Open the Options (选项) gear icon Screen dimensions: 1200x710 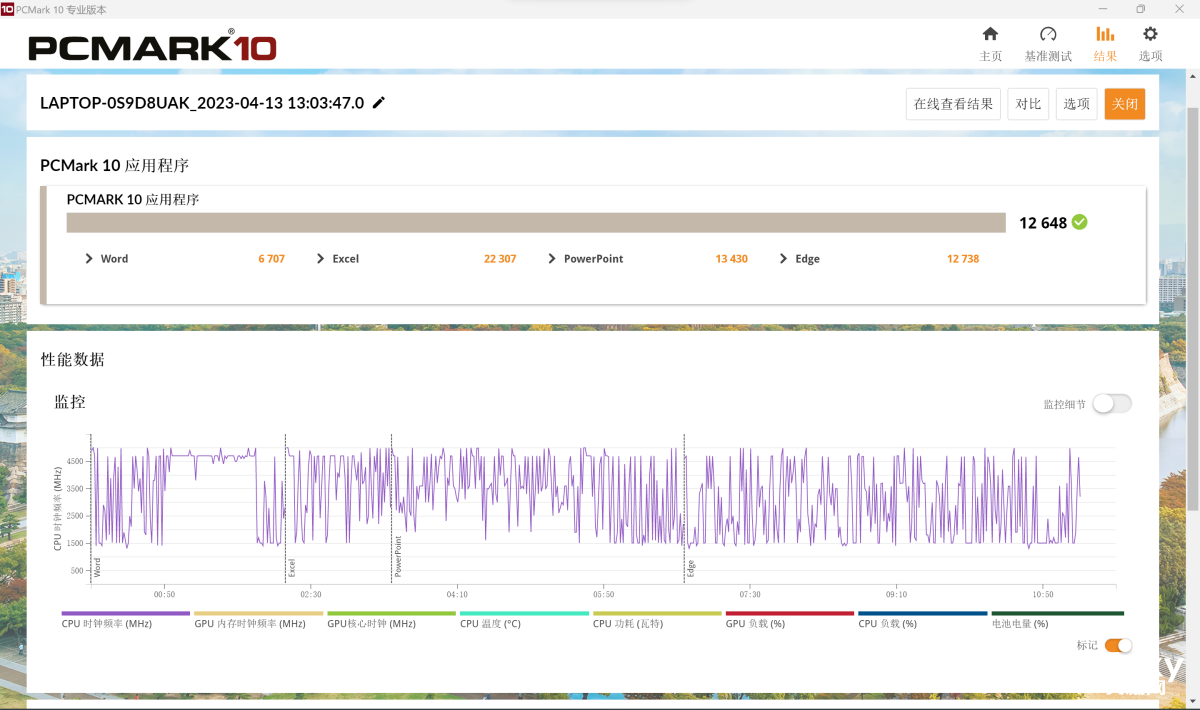click(x=1150, y=35)
